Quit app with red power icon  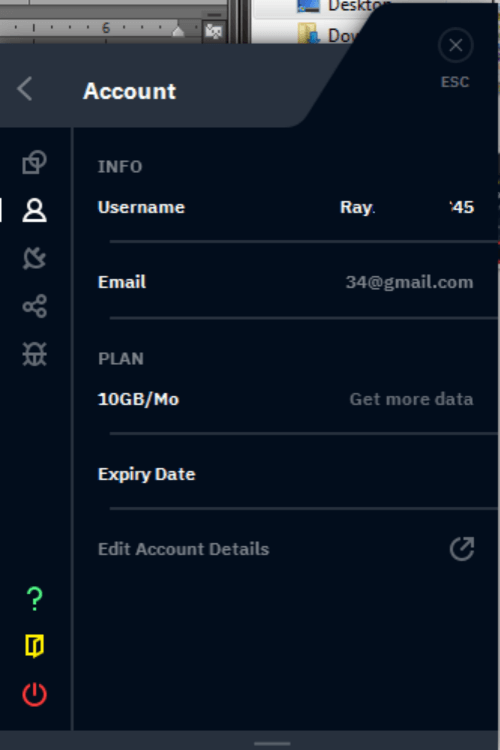pos(34,694)
